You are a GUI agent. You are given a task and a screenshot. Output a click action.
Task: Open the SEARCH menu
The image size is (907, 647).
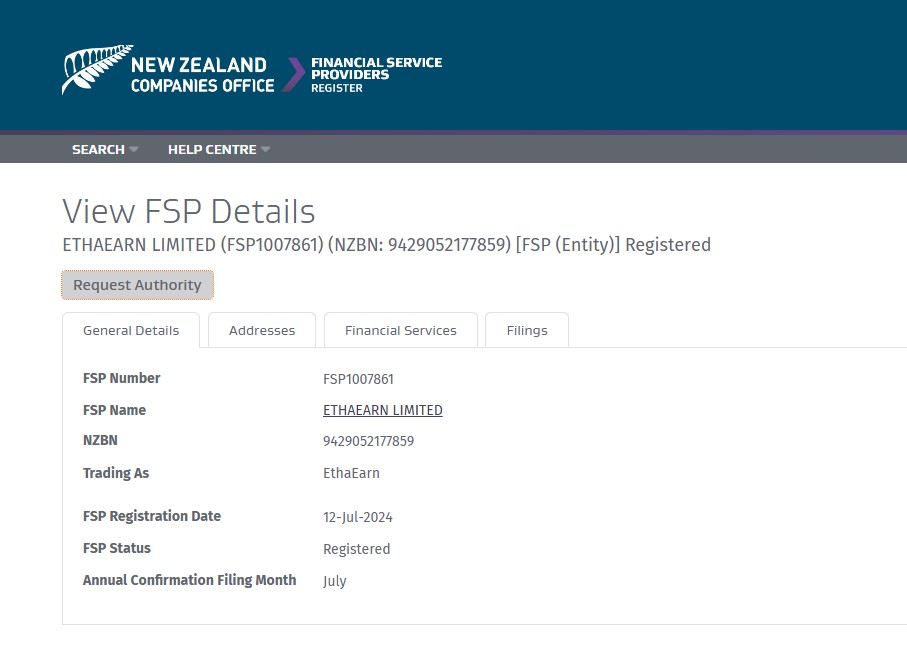coord(98,149)
